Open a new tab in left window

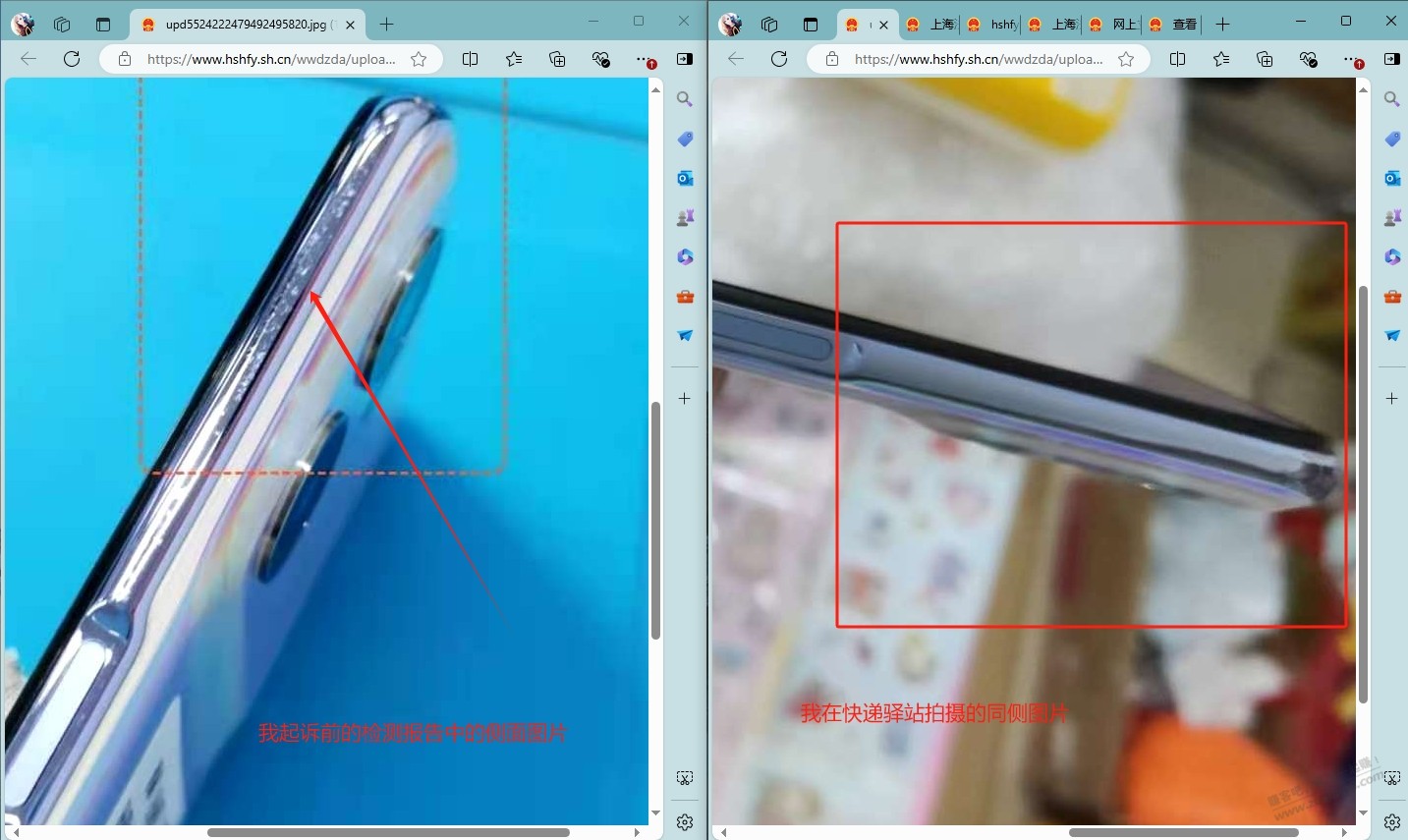[x=387, y=25]
